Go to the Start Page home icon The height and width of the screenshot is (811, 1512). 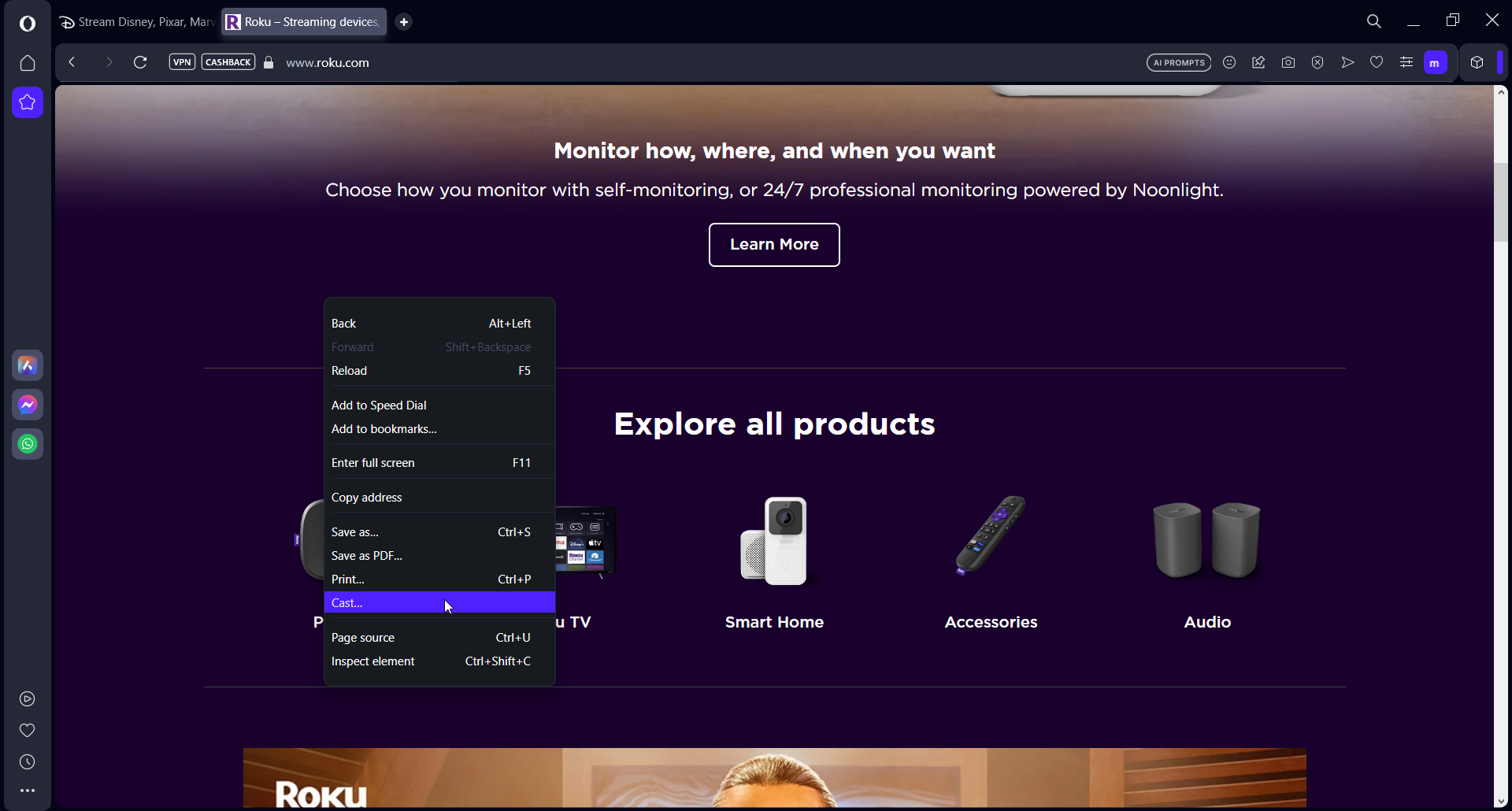pos(28,63)
